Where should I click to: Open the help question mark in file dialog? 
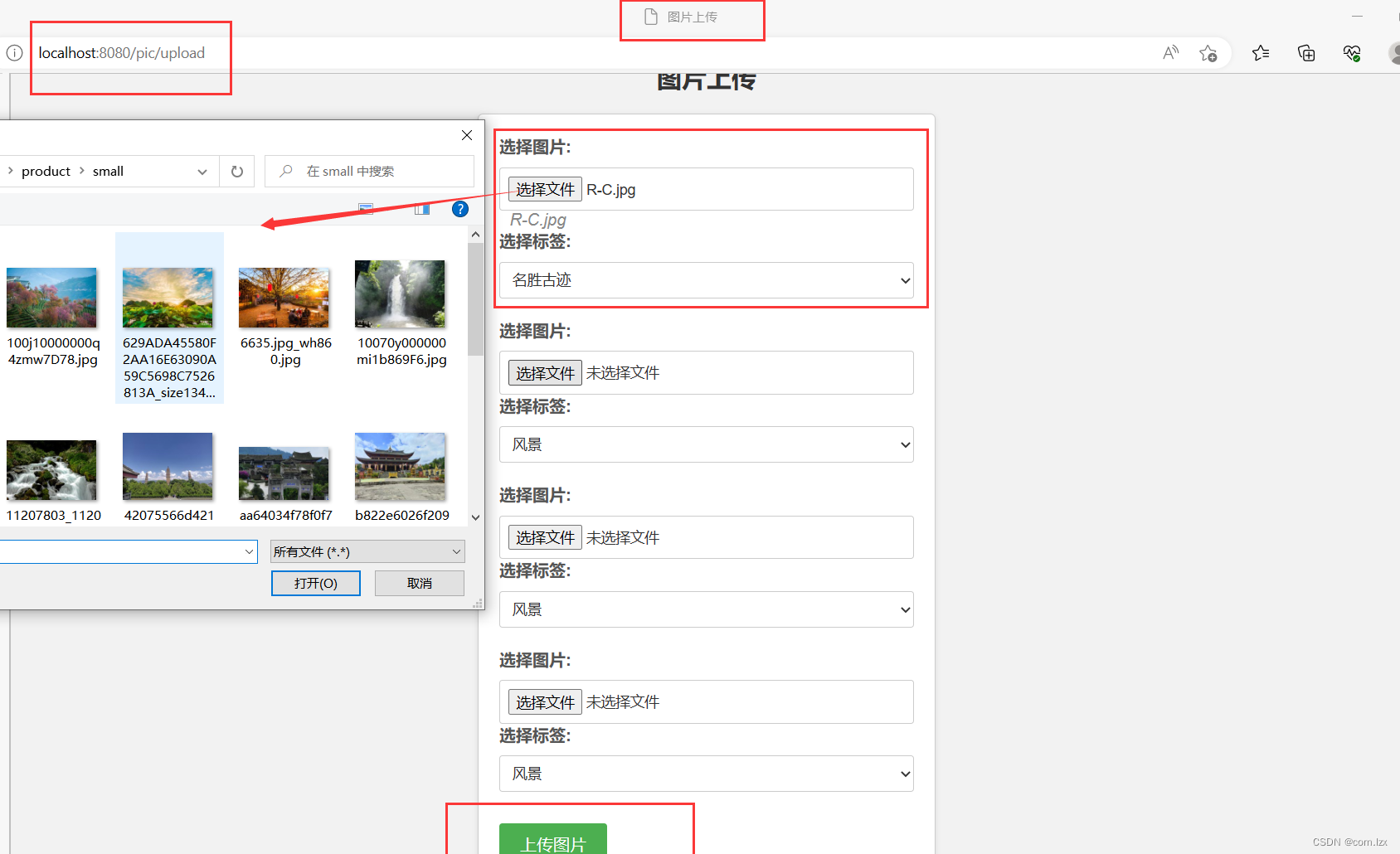[x=460, y=209]
